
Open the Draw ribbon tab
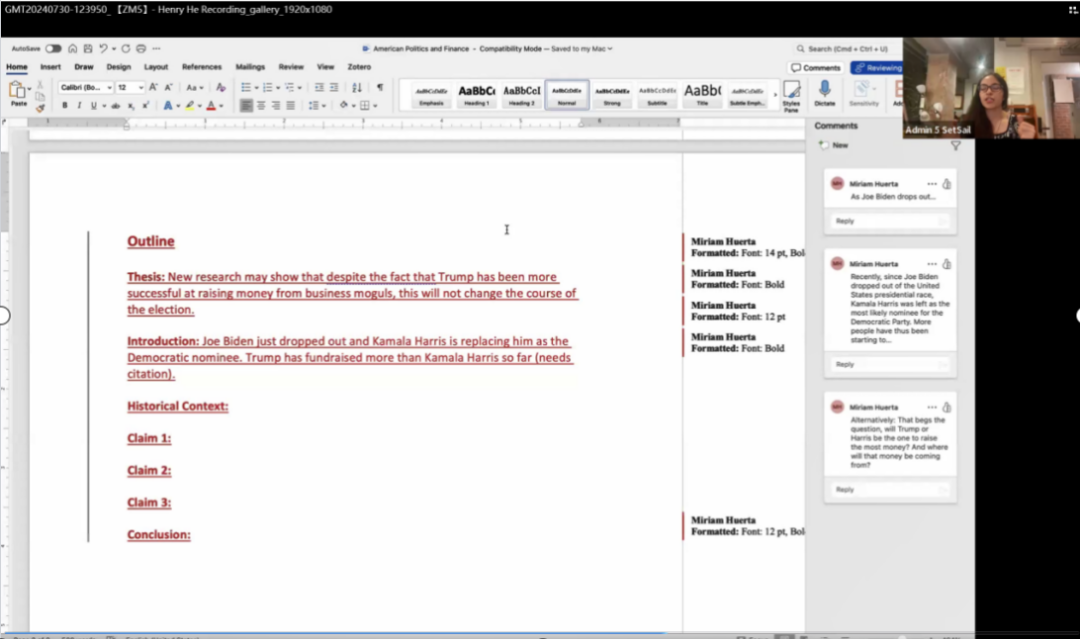click(83, 67)
